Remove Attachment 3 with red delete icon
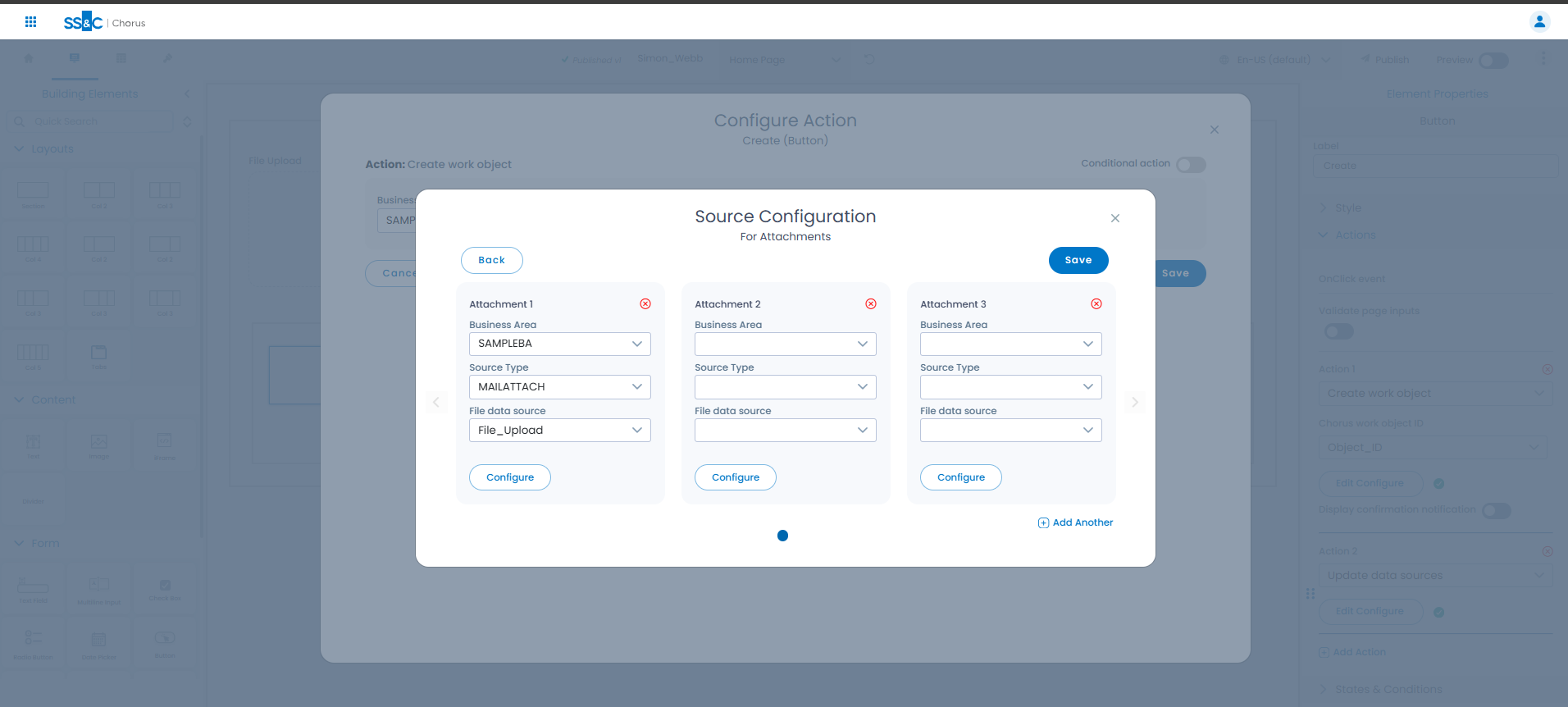Viewport: 1568px width, 707px height. pyautogui.click(x=1096, y=303)
